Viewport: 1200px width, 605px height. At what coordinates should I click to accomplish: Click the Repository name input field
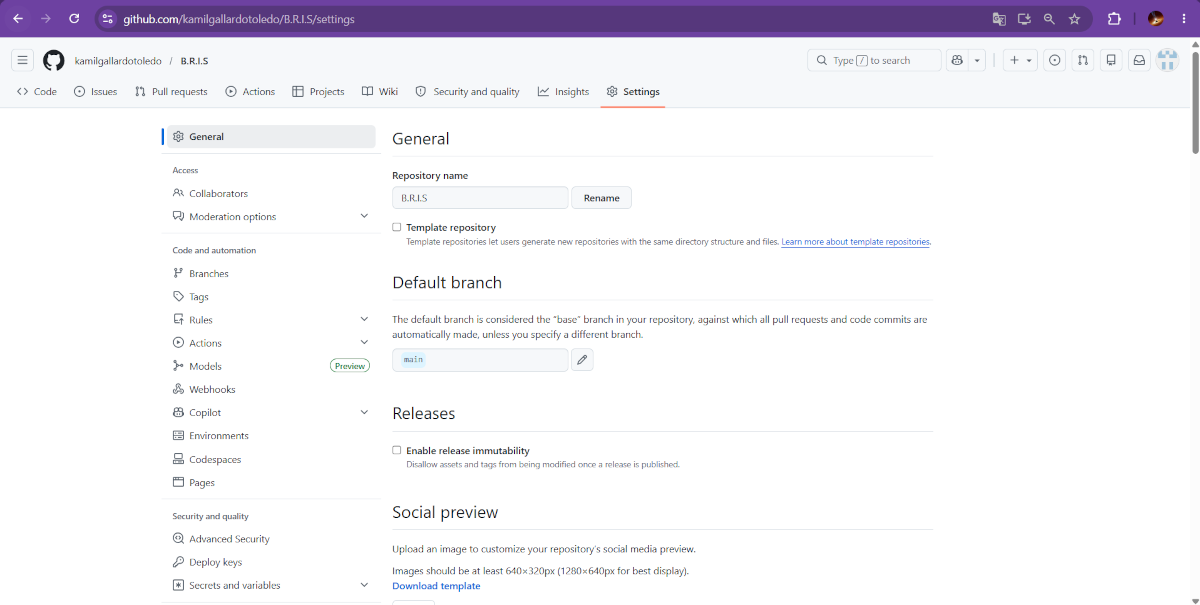click(480, 198)
